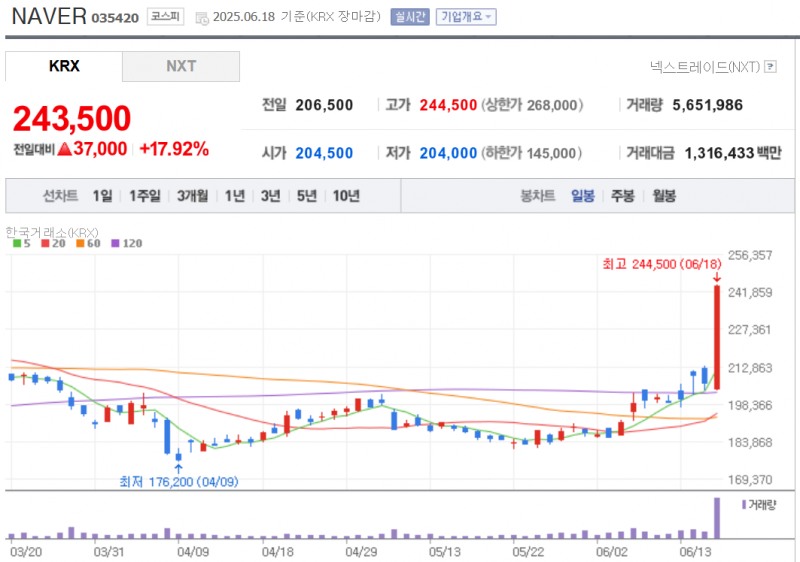This screenshot has height=562, width=800.
Task: Switch to the KRX tab
Action: pos(64,66)
